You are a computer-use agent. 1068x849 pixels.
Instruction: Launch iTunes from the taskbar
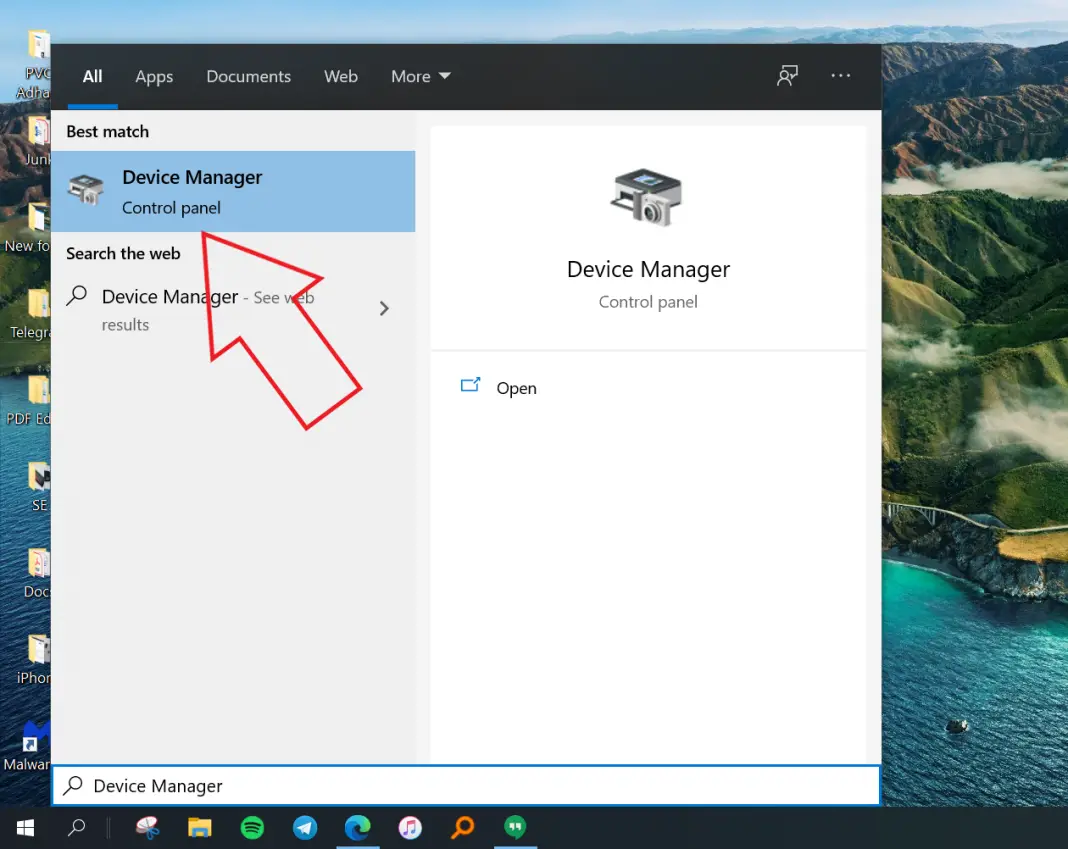(x=410, y=828)
